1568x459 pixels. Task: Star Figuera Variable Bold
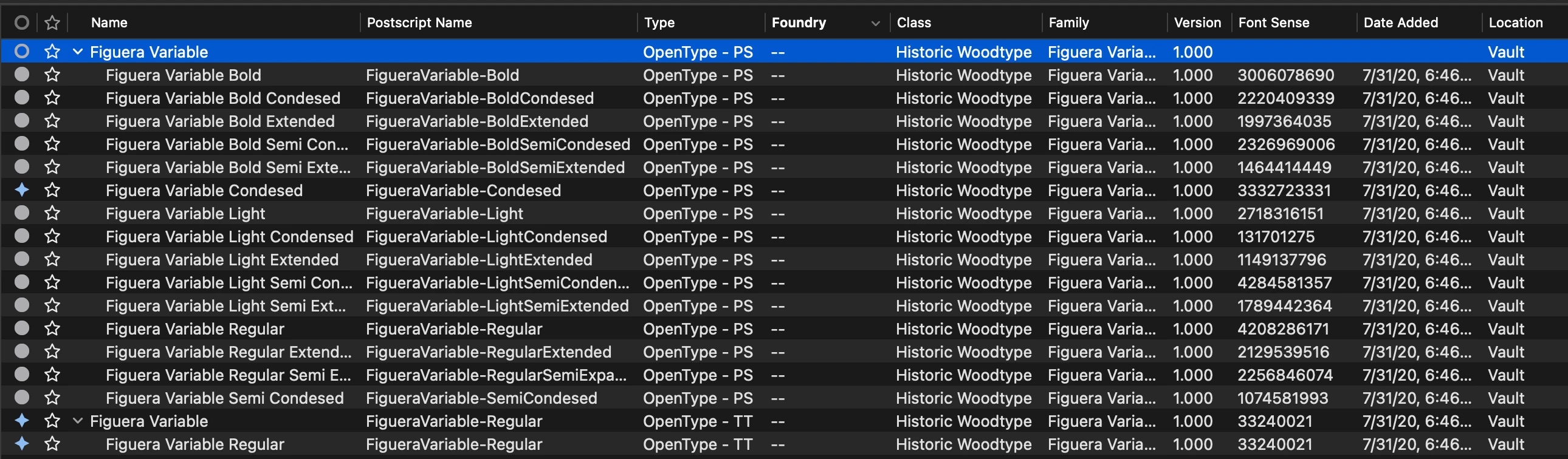[52, 75]
